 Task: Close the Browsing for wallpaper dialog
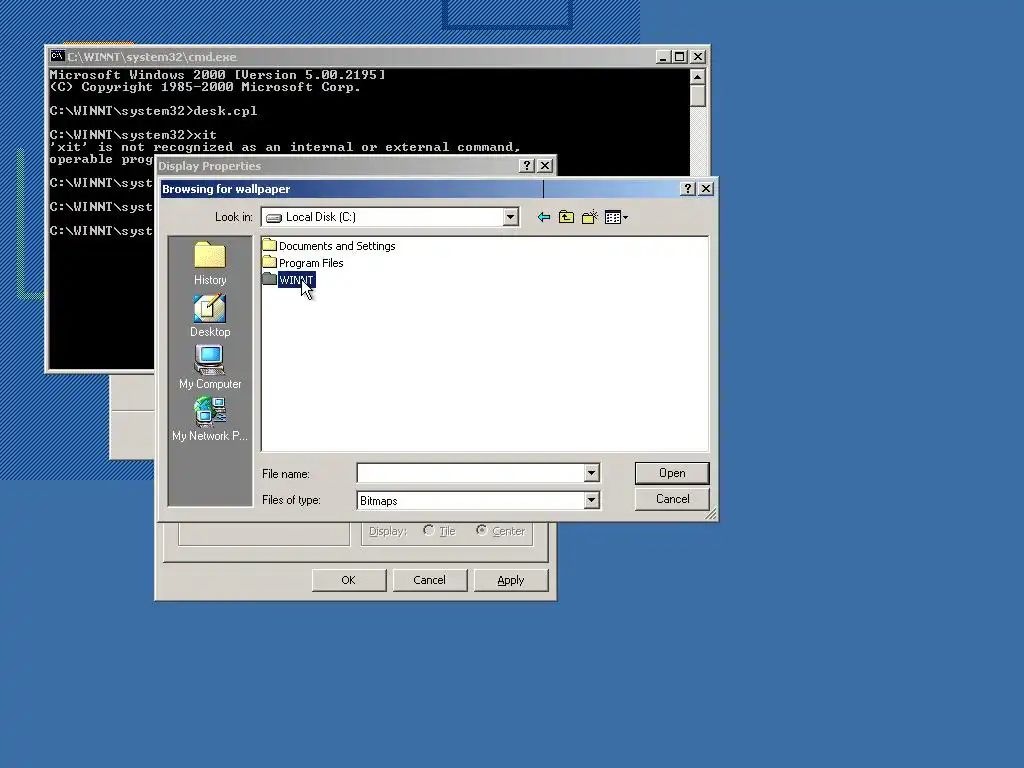(706, 189)
